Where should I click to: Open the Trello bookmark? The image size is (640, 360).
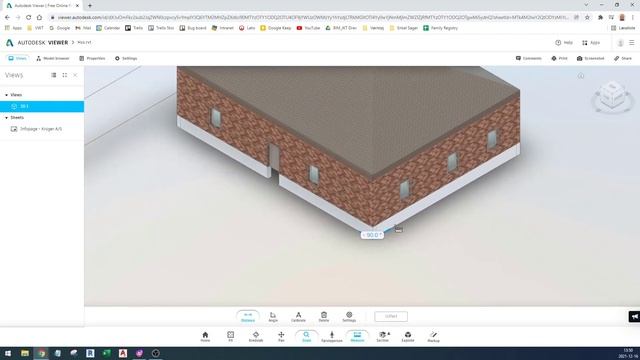coord(134,28)
